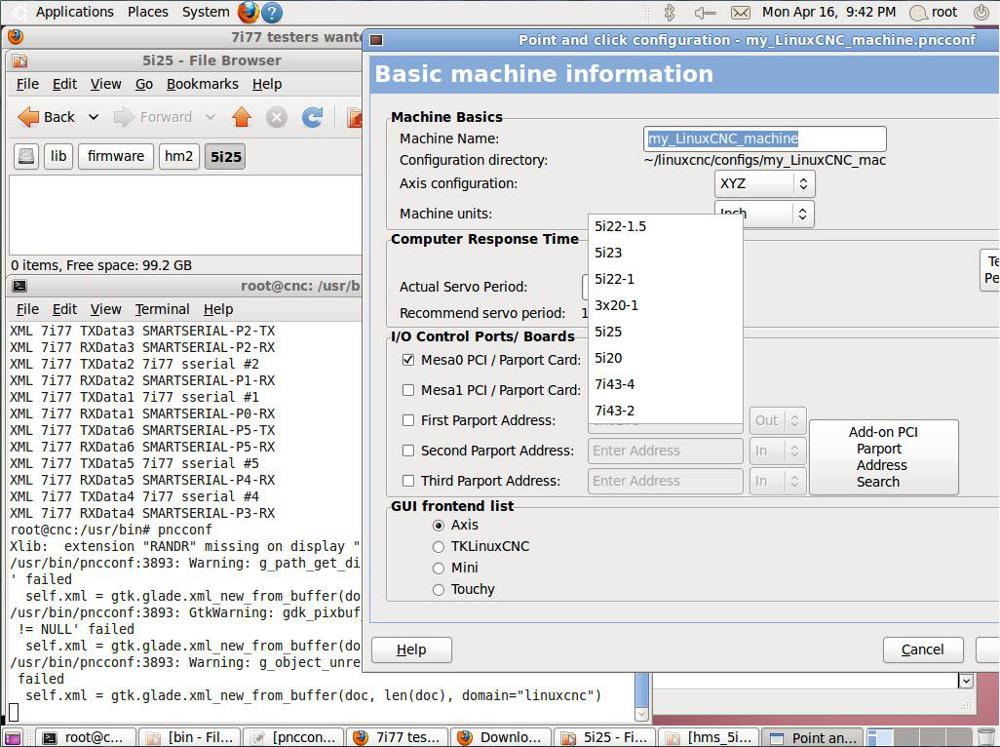Choose 7i43-4 from board list
Screen dimensions: 1000x747
(665, 385)
